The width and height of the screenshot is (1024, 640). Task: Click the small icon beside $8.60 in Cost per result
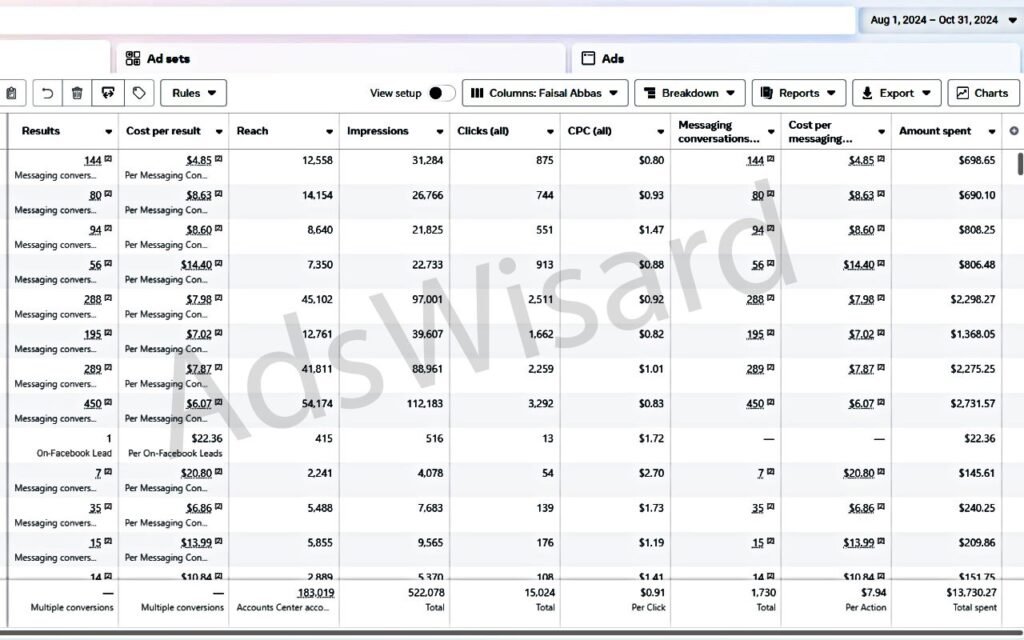coord(218,228)
